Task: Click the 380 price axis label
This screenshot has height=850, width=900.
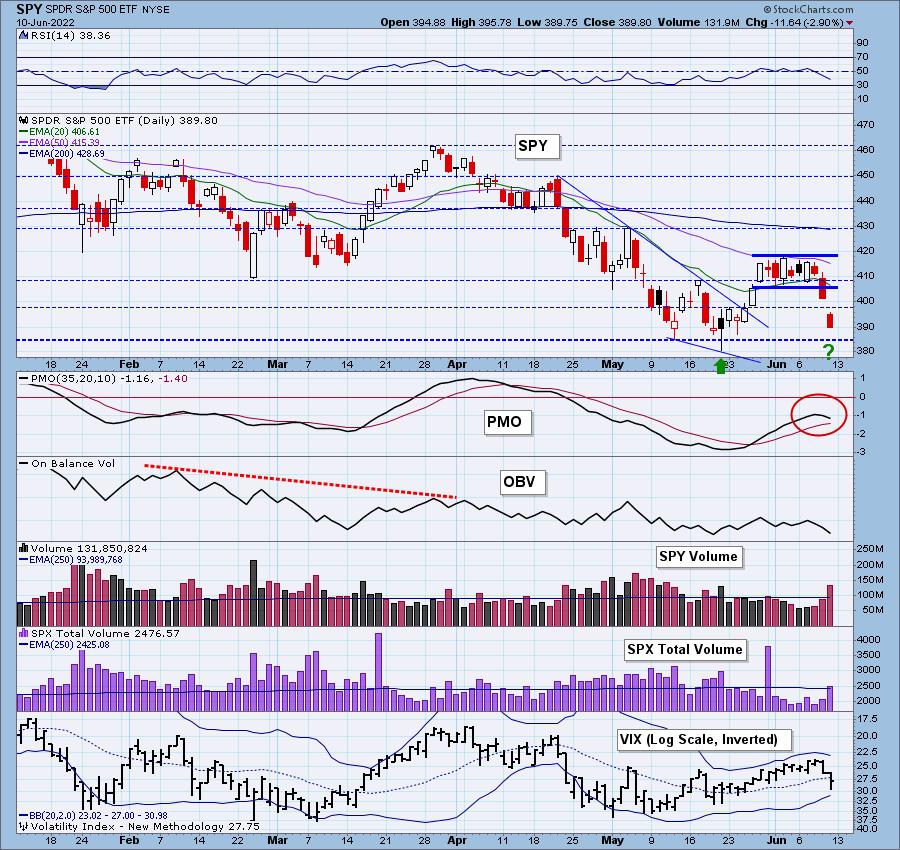Action: 867,351
